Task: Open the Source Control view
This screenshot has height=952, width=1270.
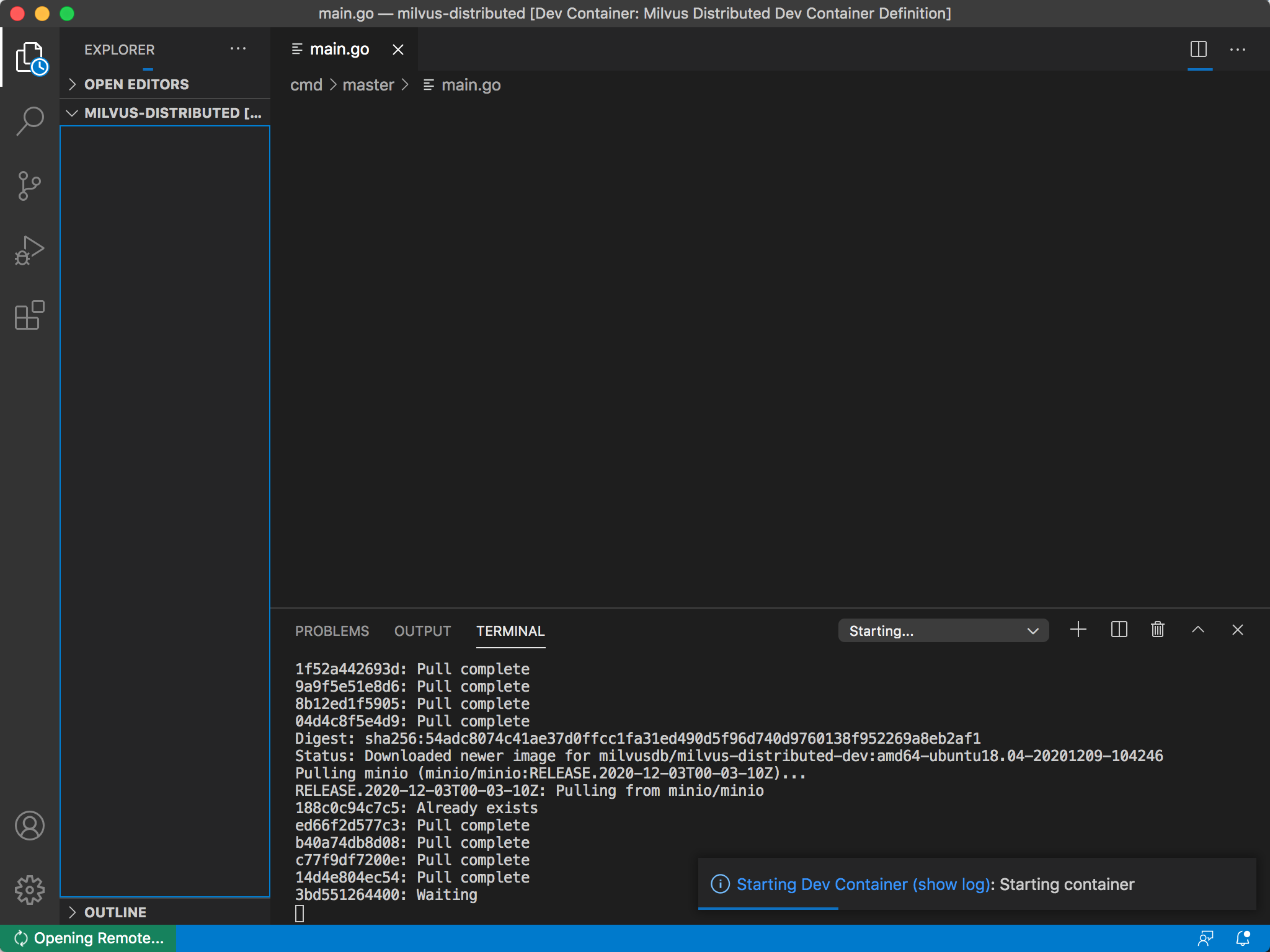Action: (x=30, y=185)
